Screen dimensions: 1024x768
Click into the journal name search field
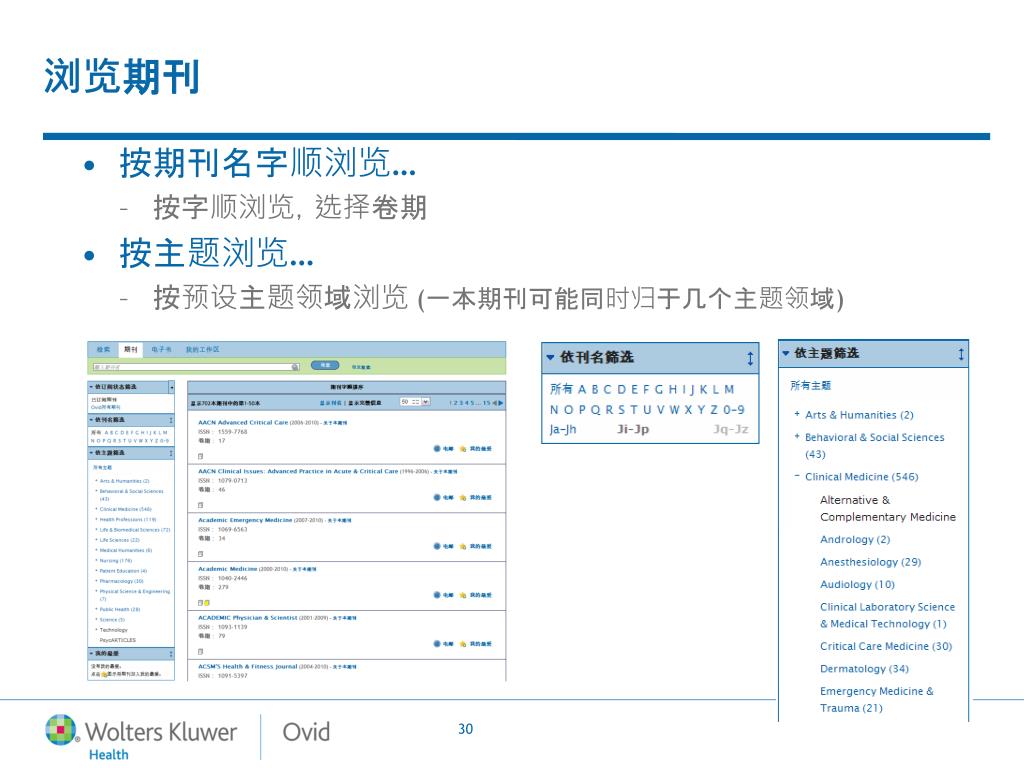tap(196, 367)
